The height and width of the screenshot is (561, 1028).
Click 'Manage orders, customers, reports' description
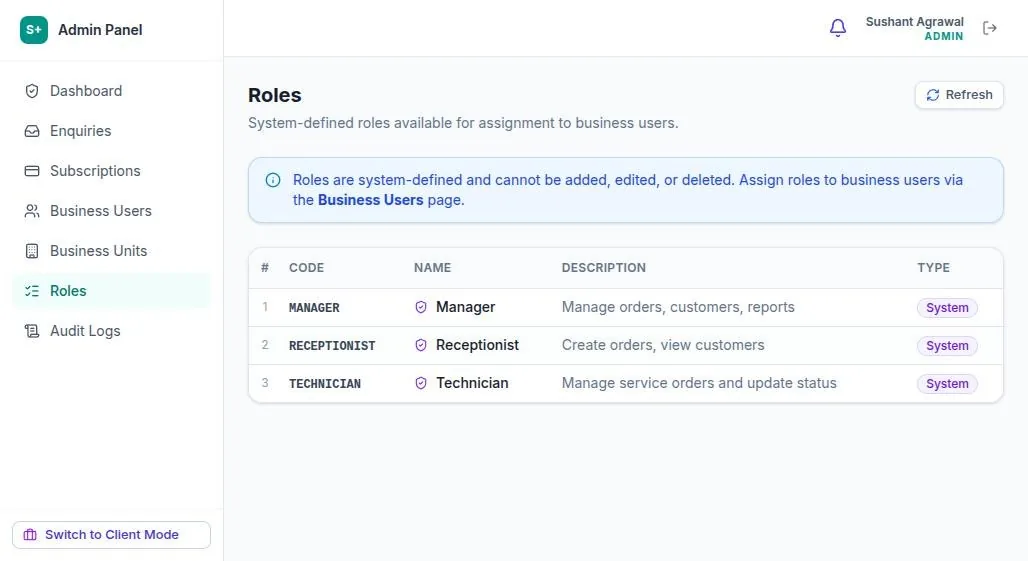tap(678, 307)
